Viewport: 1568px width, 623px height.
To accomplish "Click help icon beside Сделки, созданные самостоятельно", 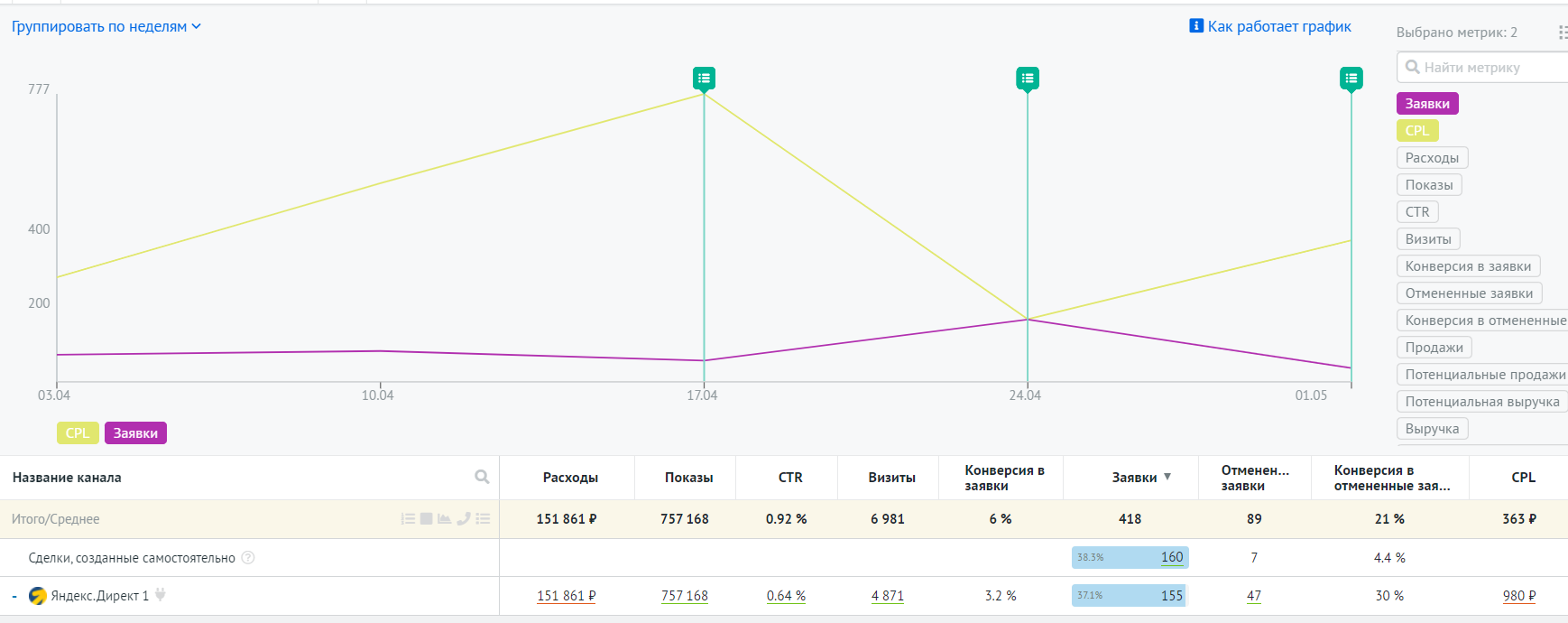I will coord(248,558).
